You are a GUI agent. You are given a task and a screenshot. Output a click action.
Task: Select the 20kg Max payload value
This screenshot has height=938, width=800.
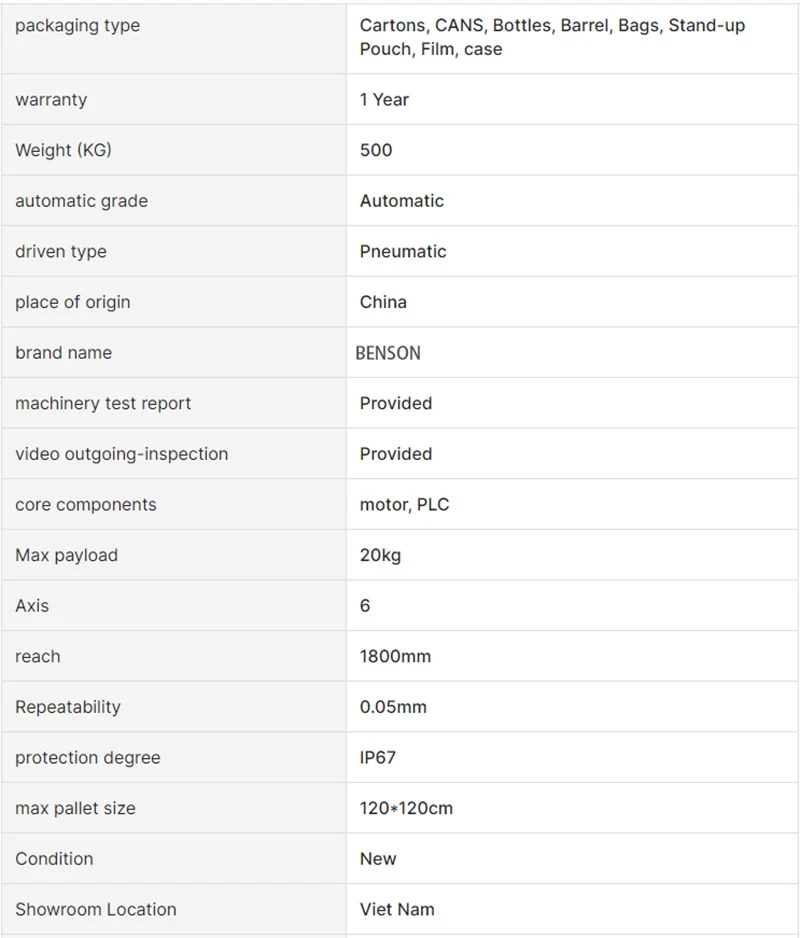pos(380,556)
